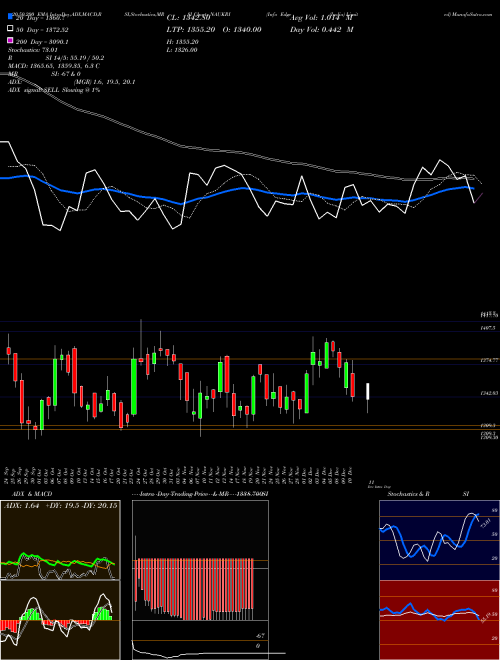Click the ADX indicator chart panel
Image resolution: width=500 pixels, height=660 pixels.
click(60, 540)
